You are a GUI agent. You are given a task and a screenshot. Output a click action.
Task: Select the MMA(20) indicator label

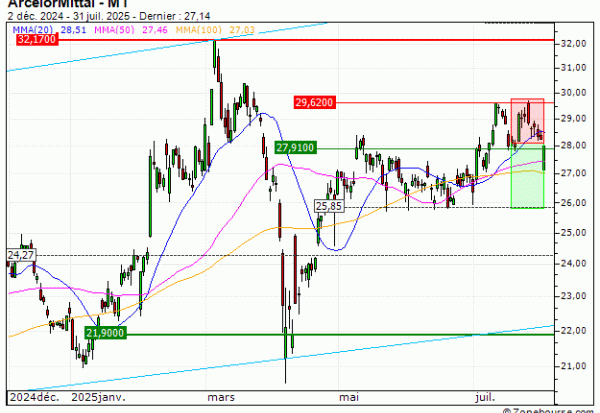coord(33,30)
